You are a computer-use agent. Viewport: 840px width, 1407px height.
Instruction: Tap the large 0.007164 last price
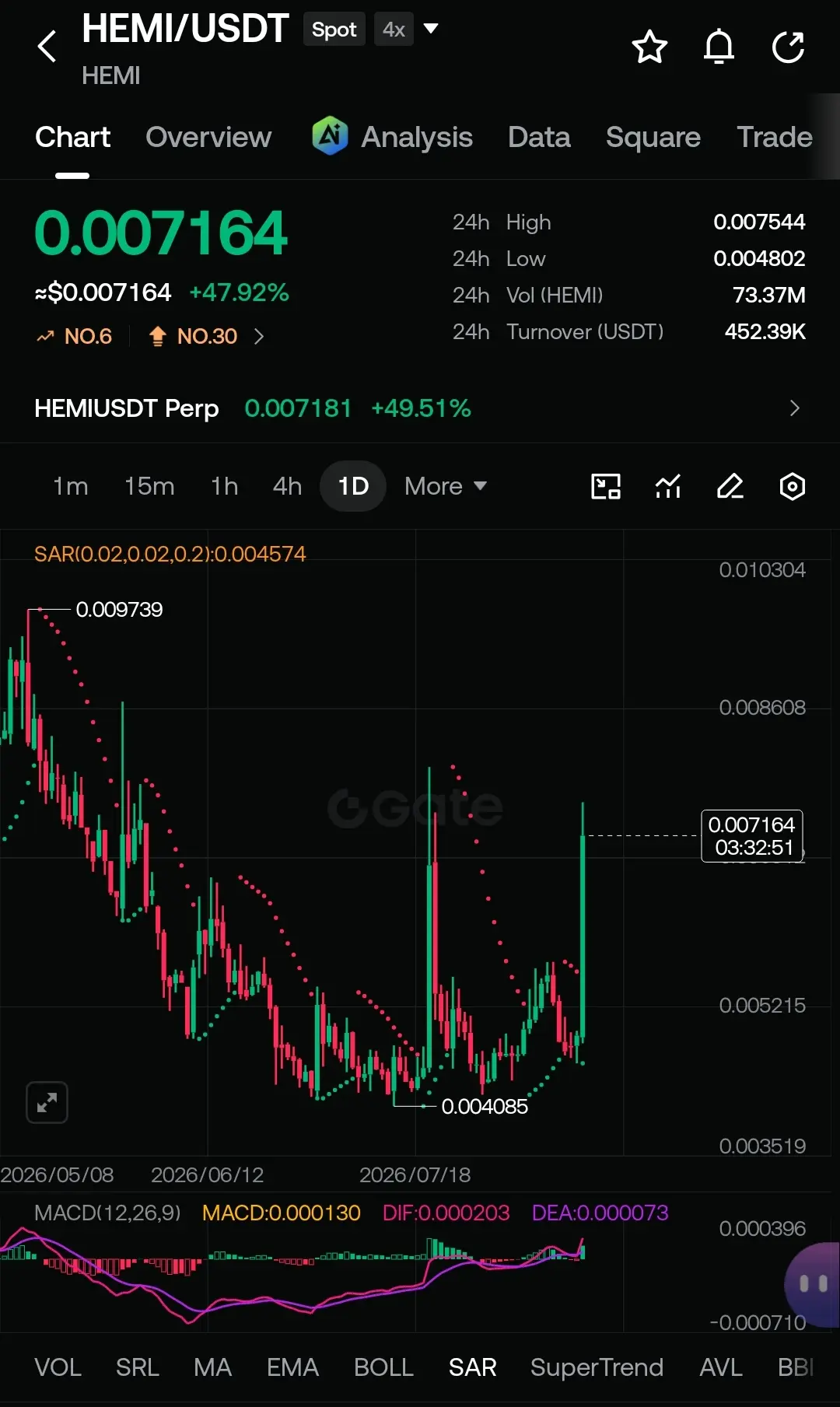point(161,233)
